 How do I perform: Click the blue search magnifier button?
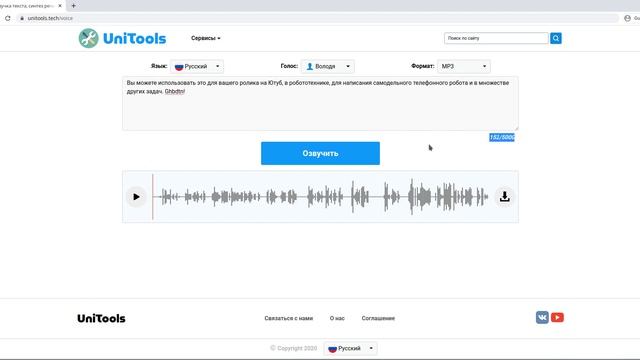(x=556, y=38)
